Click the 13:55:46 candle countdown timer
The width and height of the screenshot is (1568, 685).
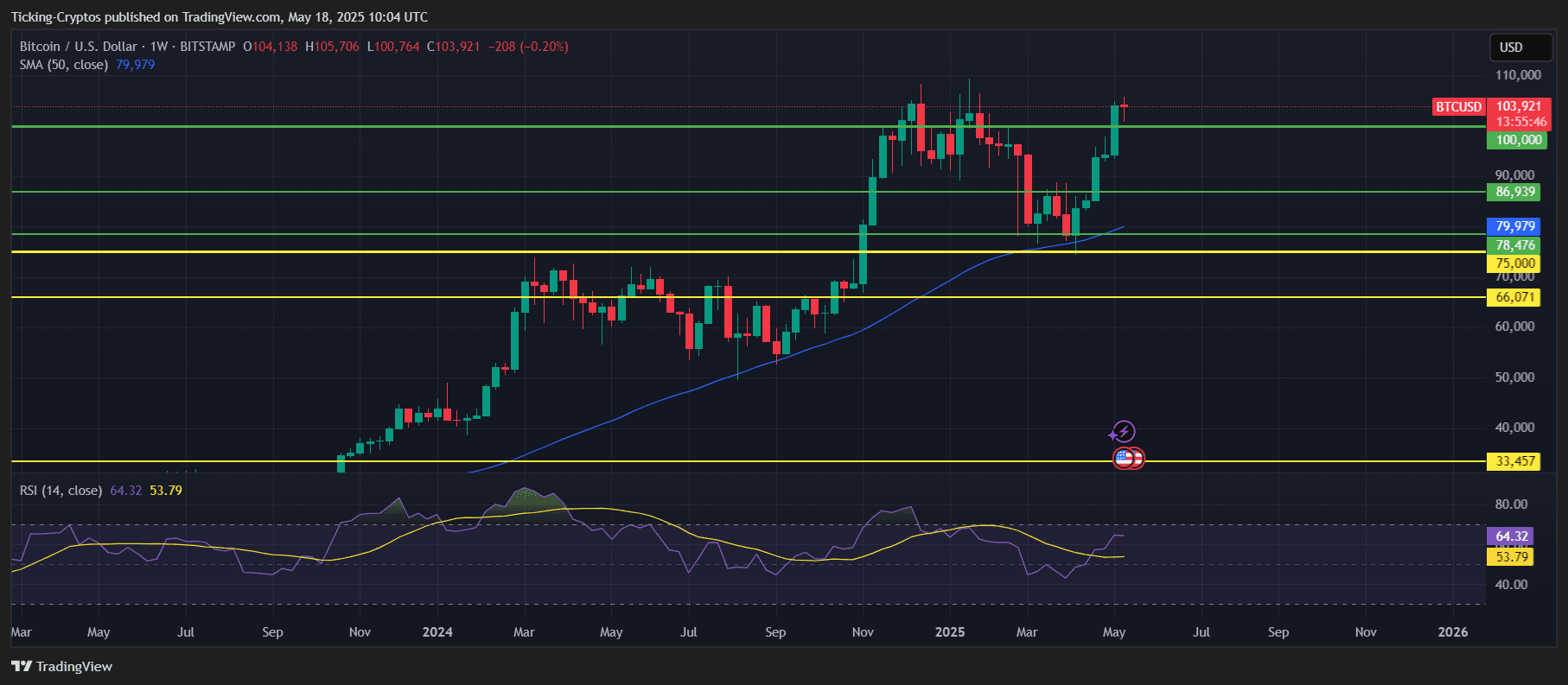[x=1521, y=122]
